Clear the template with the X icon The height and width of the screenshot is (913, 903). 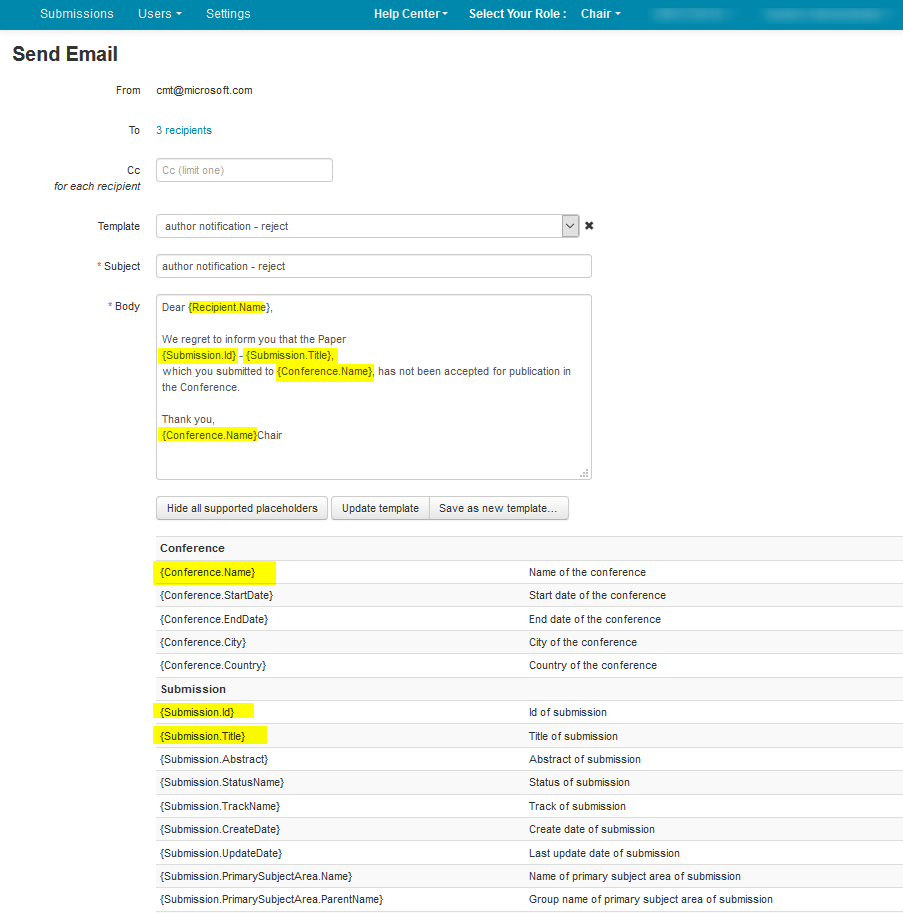(x=589, y=226)
